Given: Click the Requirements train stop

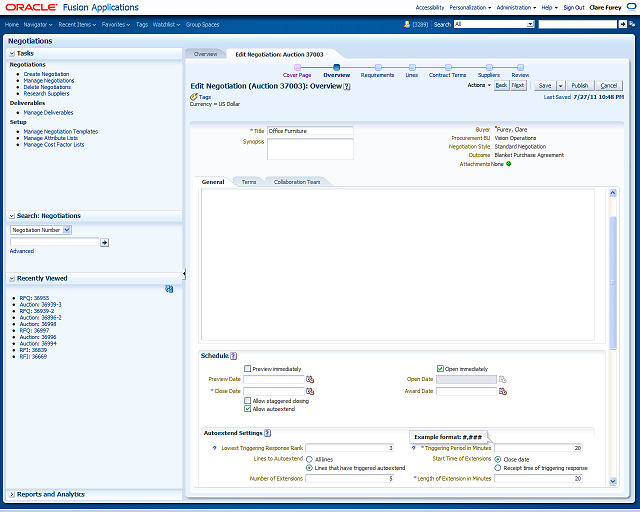Looking at the screenshot, I should coord(378,67).
